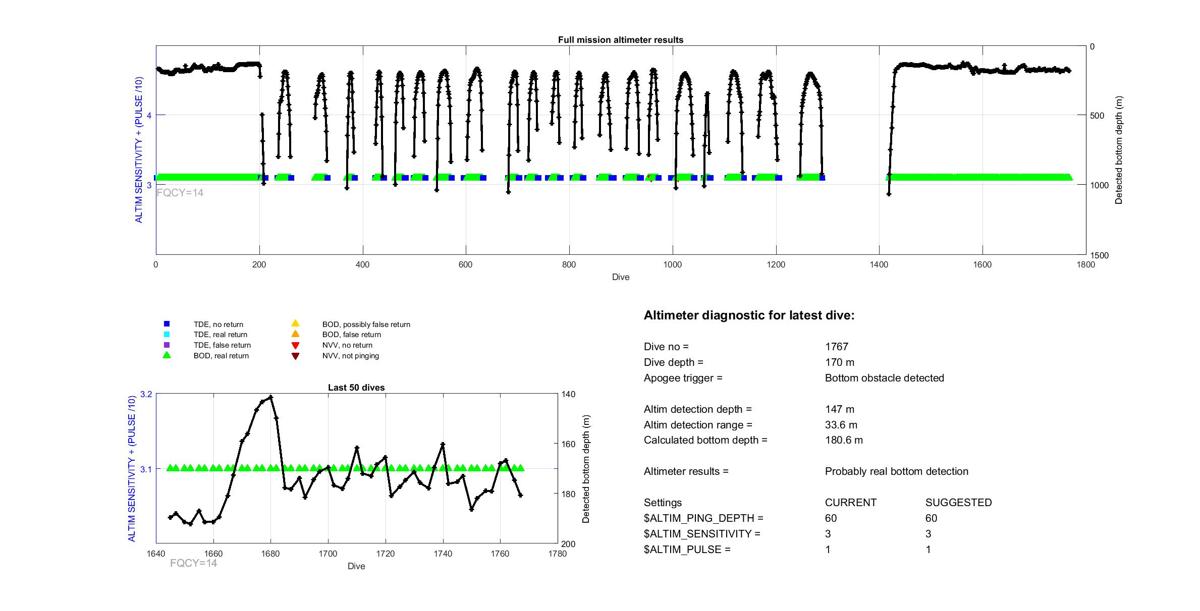The image size is (1200, 611).
Task: Click the 'TDE, no return' legend label
Action: (218, 324)
